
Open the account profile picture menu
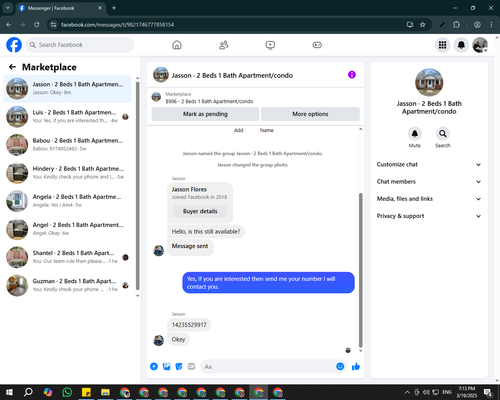480,45
